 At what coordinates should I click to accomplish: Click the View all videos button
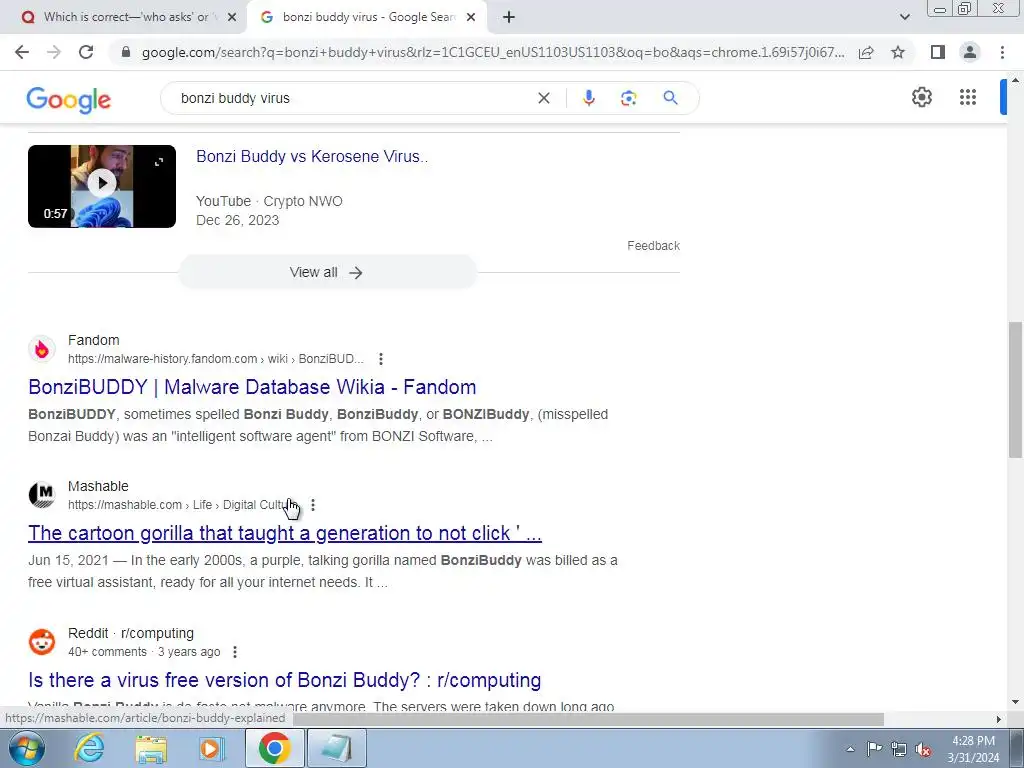click(327, 272)
